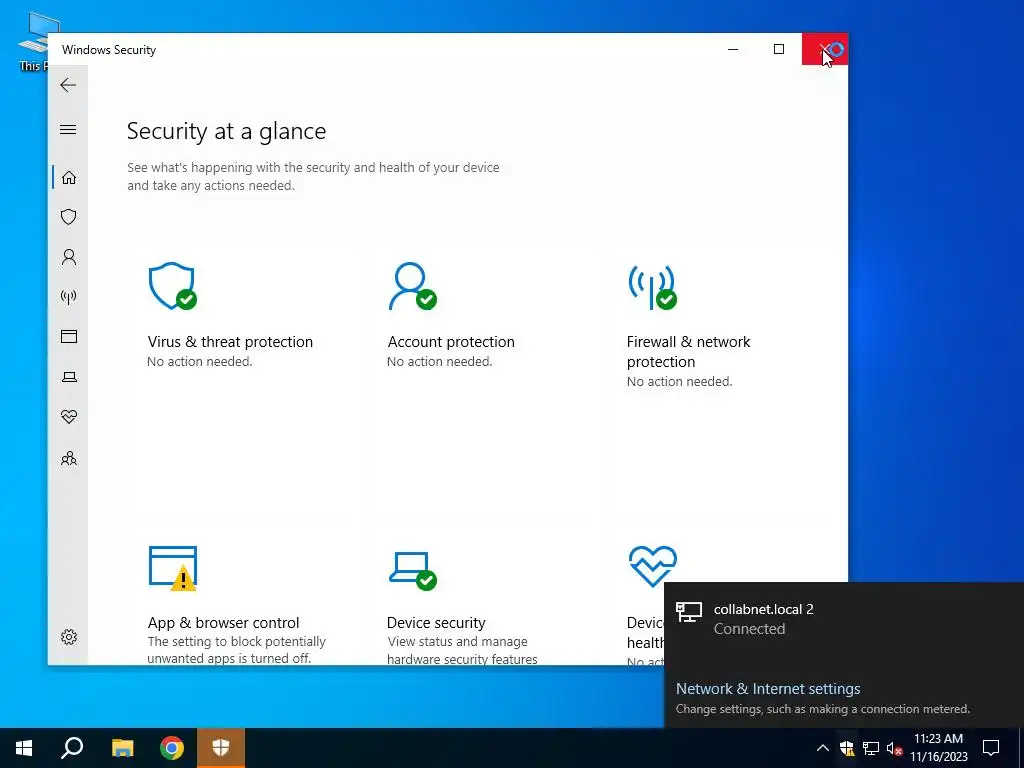
Task: Open the Windows Start menu
Action: point(24,748)
